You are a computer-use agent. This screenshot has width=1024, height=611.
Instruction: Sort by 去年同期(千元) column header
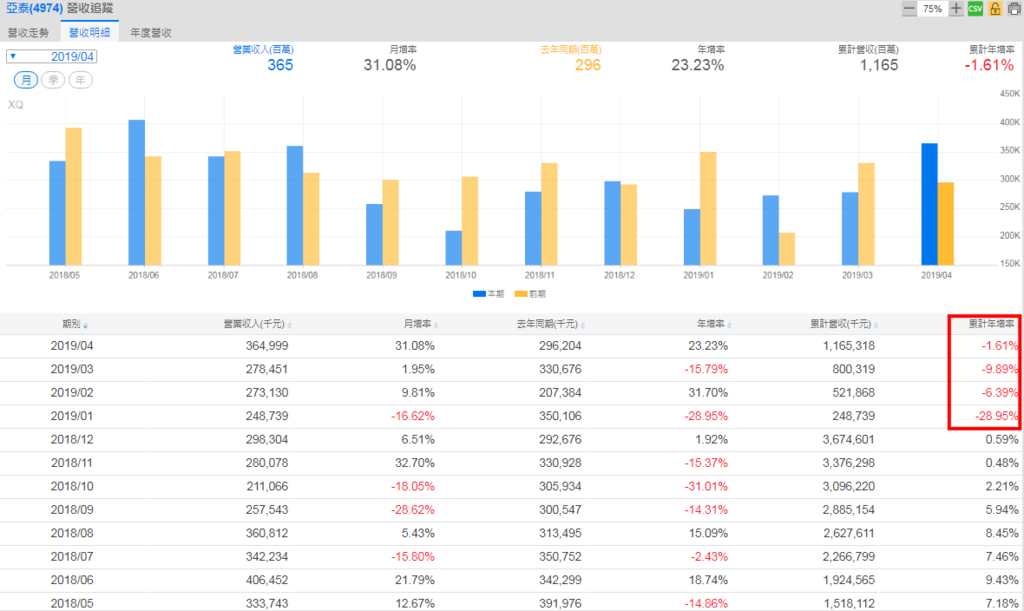point(551,324)
